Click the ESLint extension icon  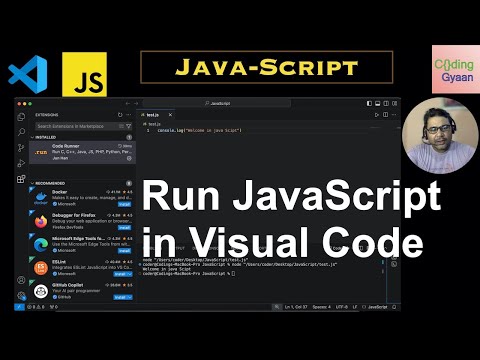41,268
